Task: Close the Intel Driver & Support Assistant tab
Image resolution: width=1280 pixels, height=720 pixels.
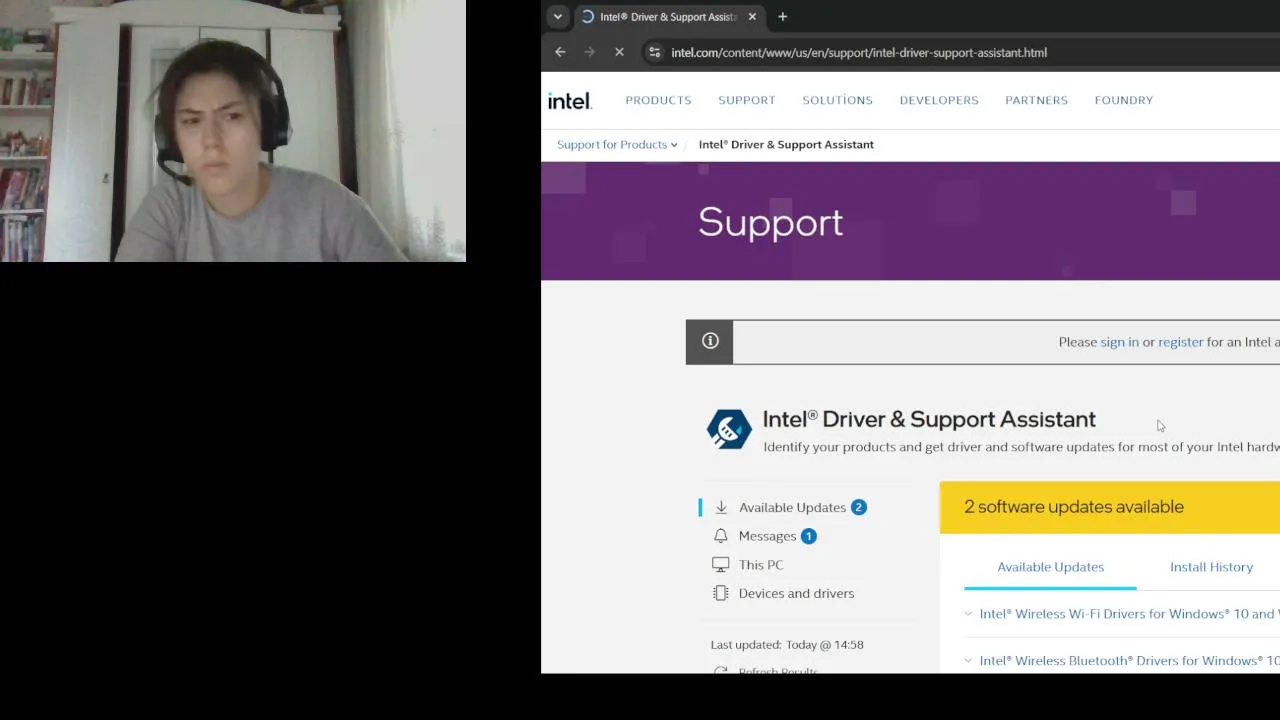Action: 752,17
